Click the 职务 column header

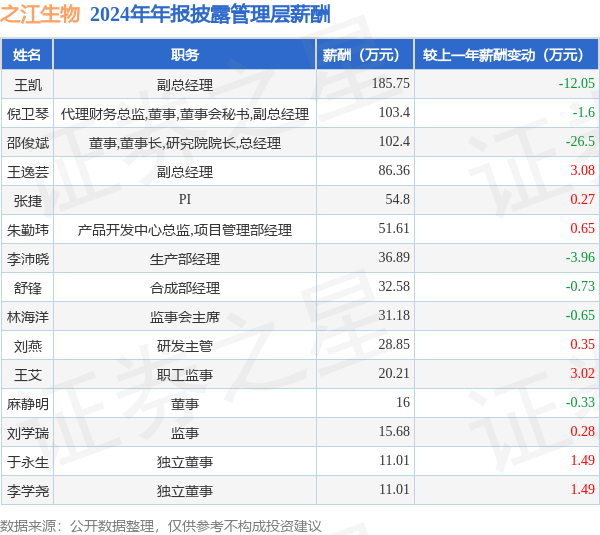(x=185, y=55)
